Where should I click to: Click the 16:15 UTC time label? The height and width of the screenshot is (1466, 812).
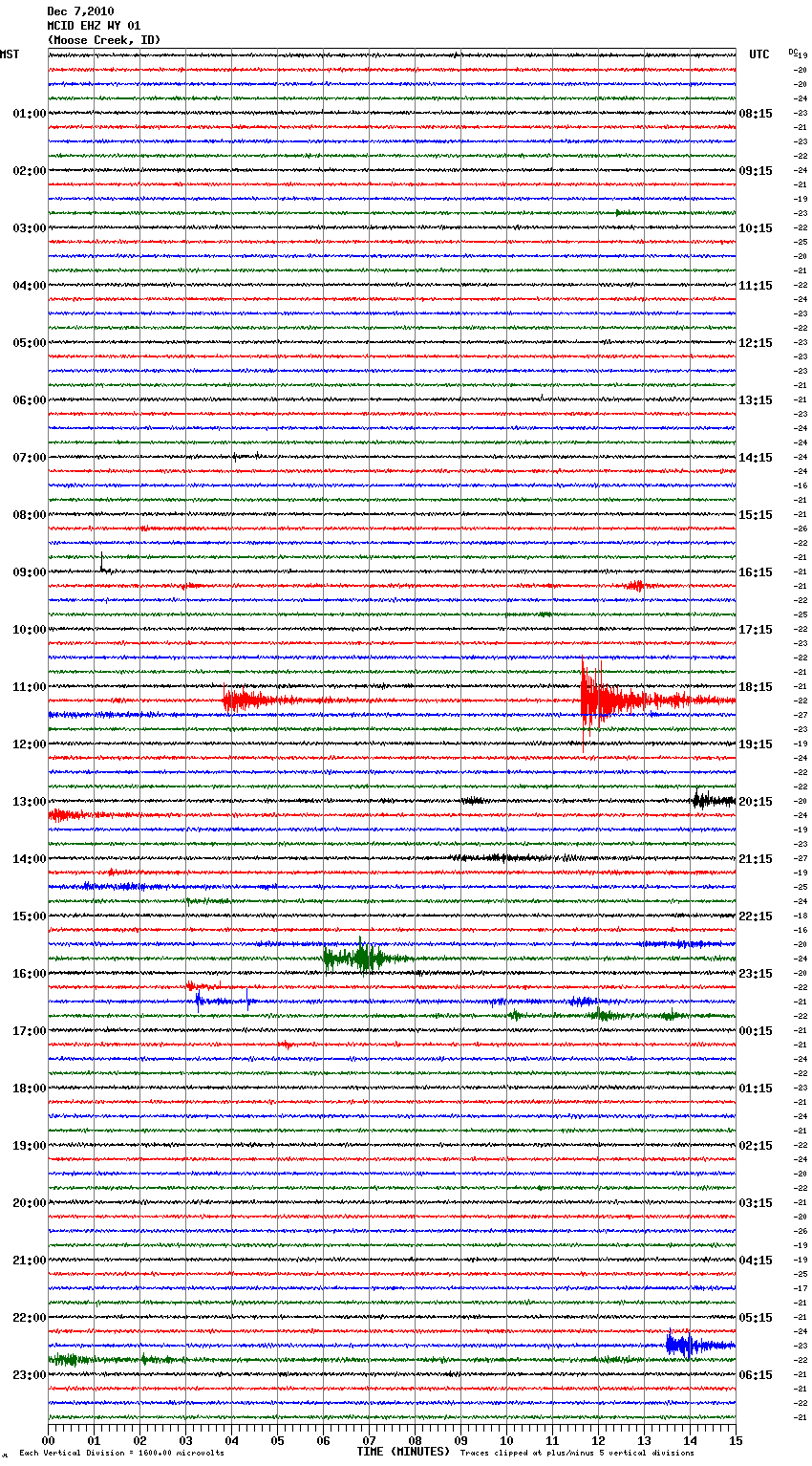click(x=756, y=572)
